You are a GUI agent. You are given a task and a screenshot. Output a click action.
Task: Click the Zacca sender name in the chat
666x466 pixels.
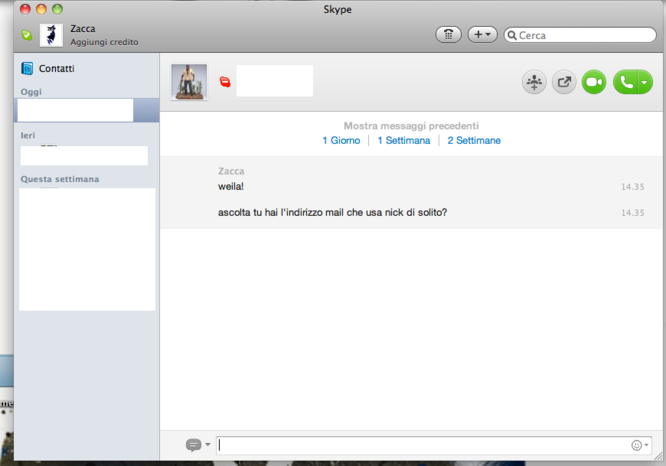click(231, 171)
